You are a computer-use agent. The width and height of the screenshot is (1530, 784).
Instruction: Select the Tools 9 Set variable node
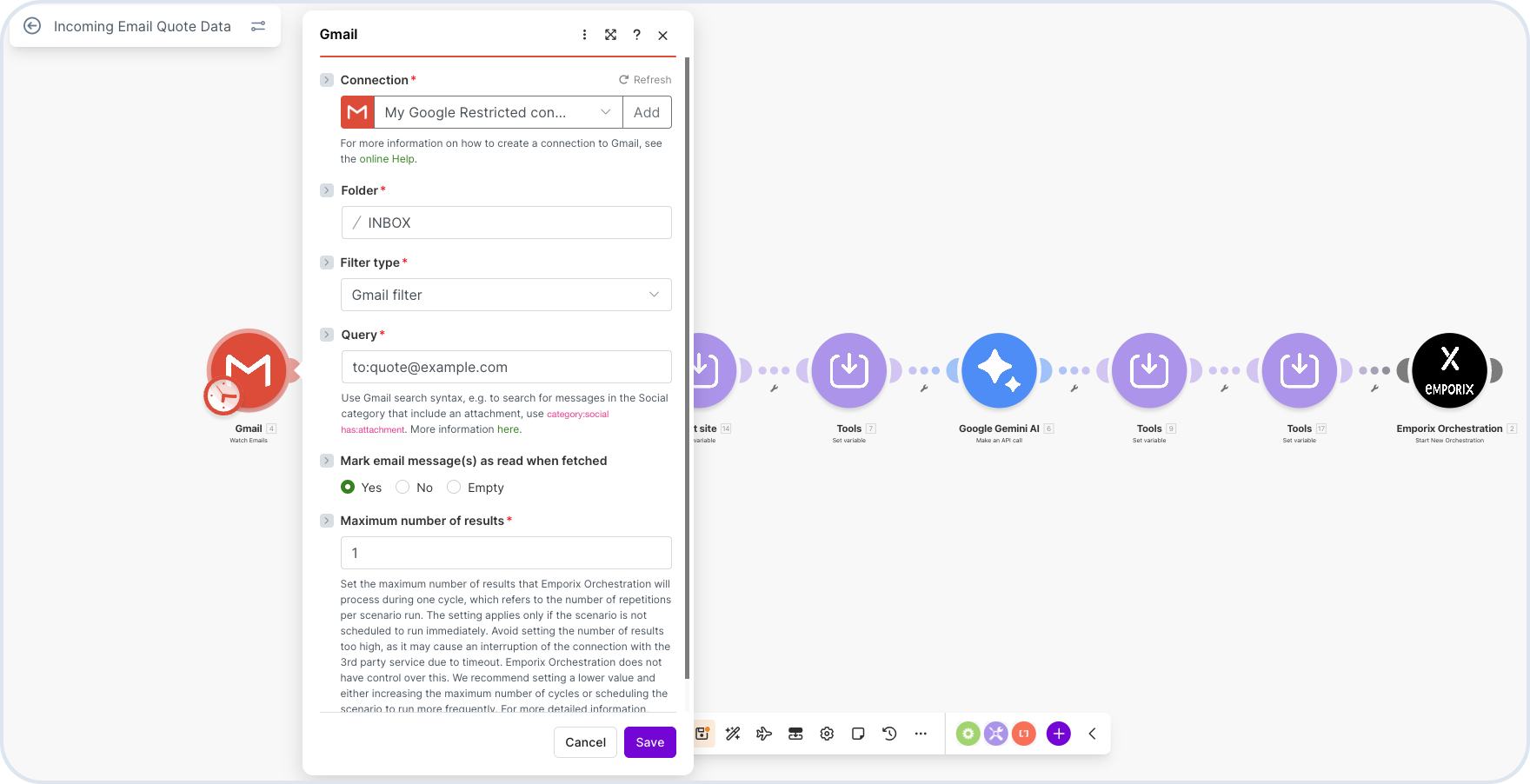[x=1149, y=370]
